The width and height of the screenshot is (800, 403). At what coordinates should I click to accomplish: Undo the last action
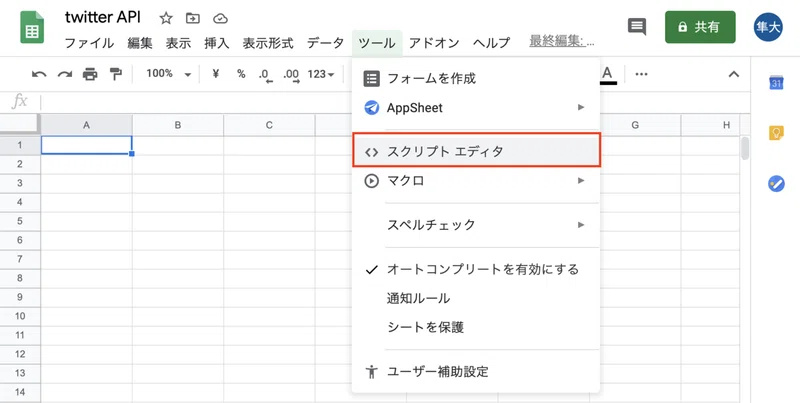(39, 74)
